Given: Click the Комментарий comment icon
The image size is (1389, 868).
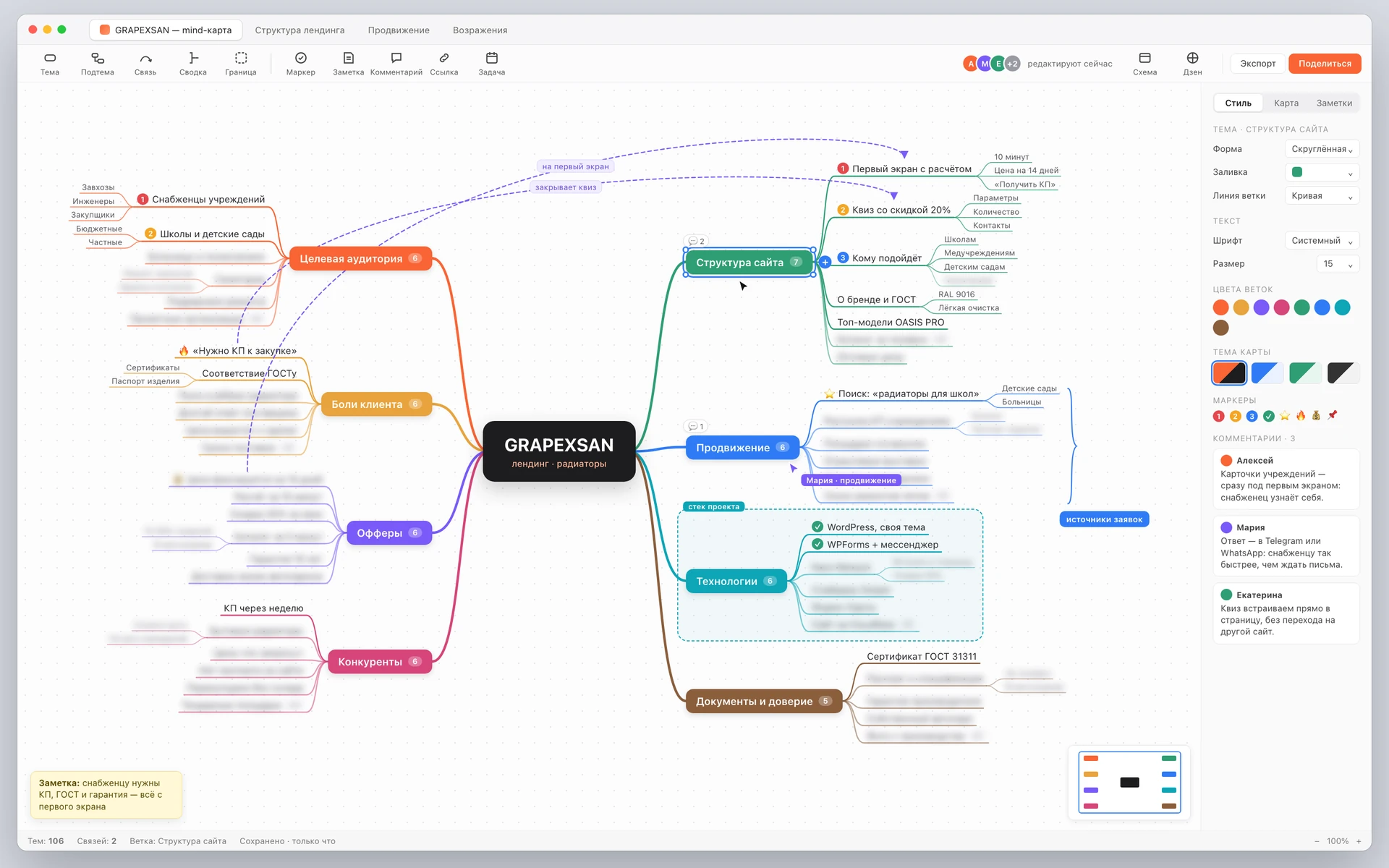Looking at the screenshot, I should [396, 58].
